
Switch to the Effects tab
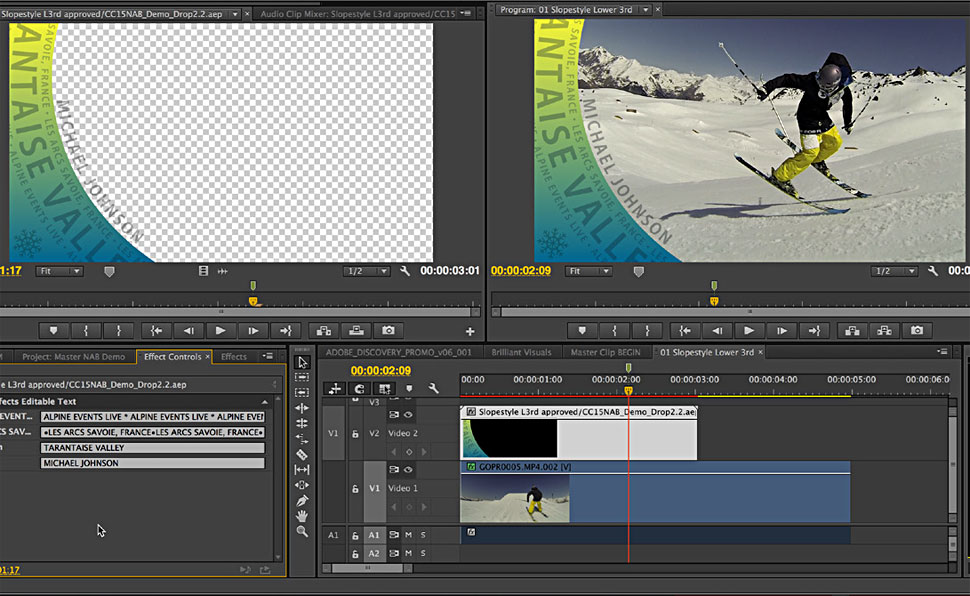[233, 357]
